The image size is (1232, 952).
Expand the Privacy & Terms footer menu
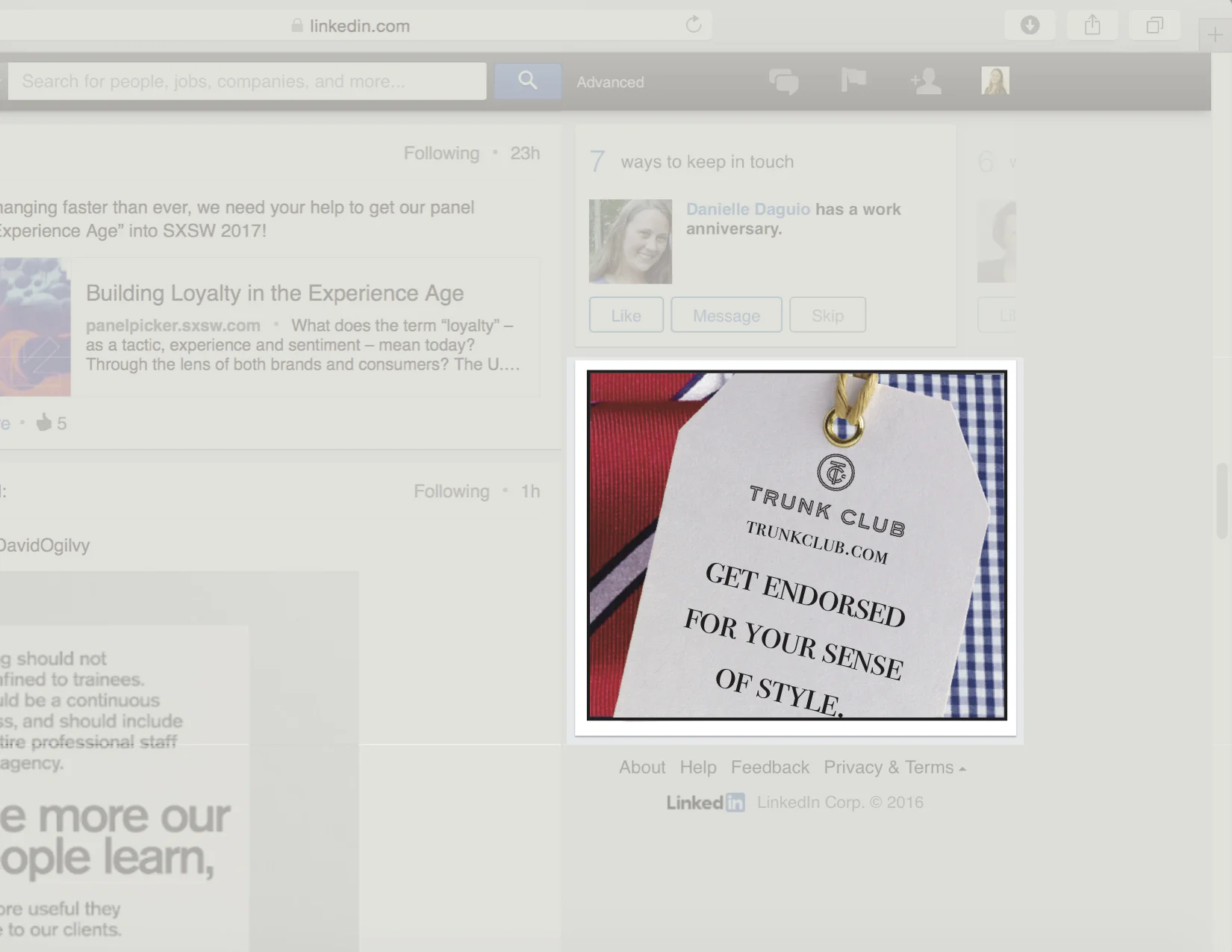coord(895,767)
